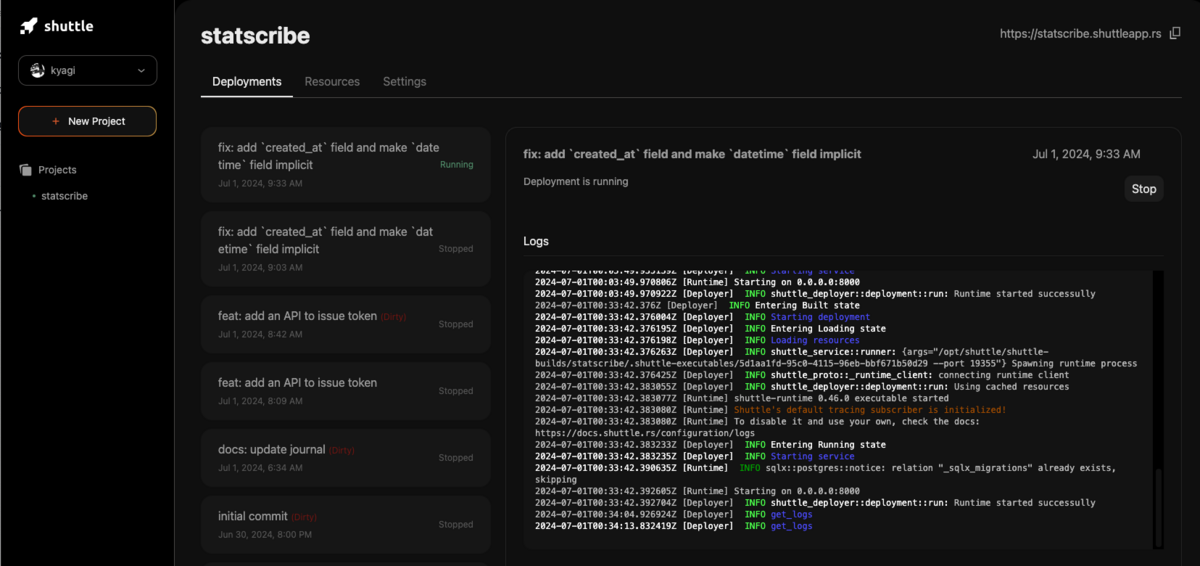The height and width of the screenshot is (566, 1200).
Task: Click the sqlx::postgres::notice log line
Action: (x=825, y=473)
